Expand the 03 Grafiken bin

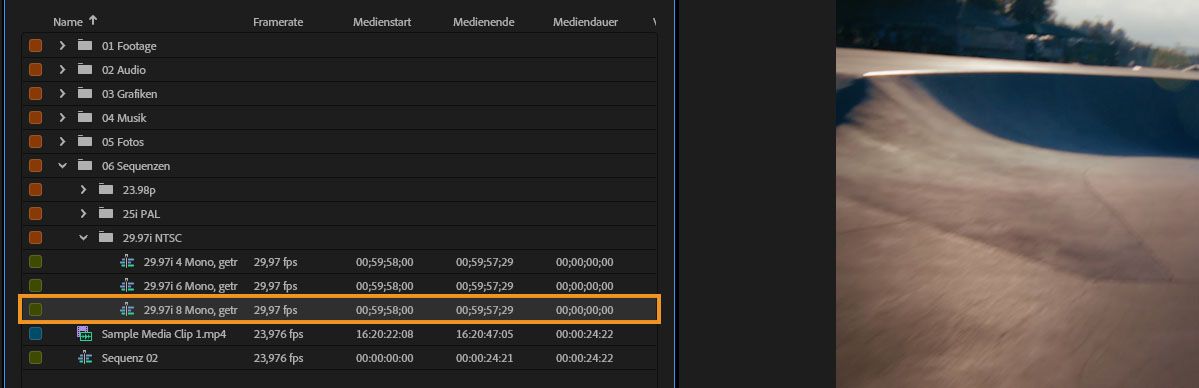pyautogui.click(x=63, y=93)
